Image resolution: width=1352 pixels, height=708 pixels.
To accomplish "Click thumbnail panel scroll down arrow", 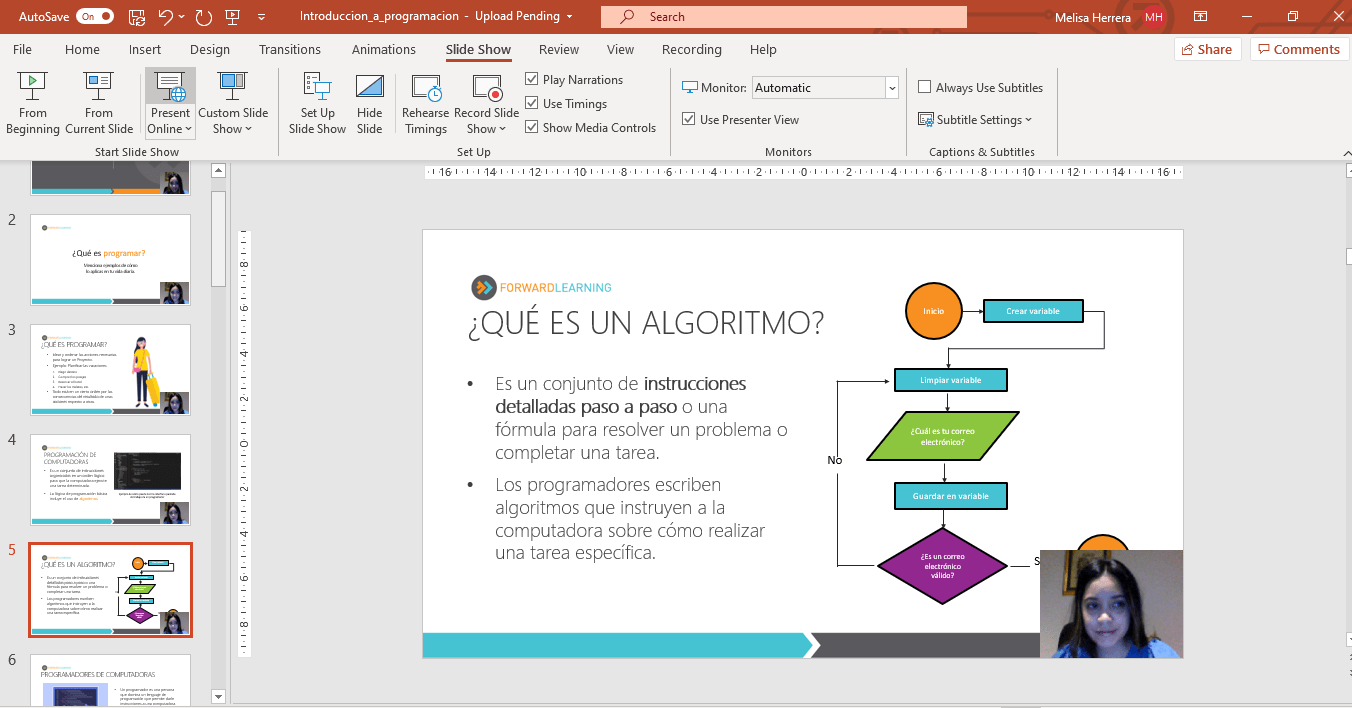I will [x=218, y=695].
